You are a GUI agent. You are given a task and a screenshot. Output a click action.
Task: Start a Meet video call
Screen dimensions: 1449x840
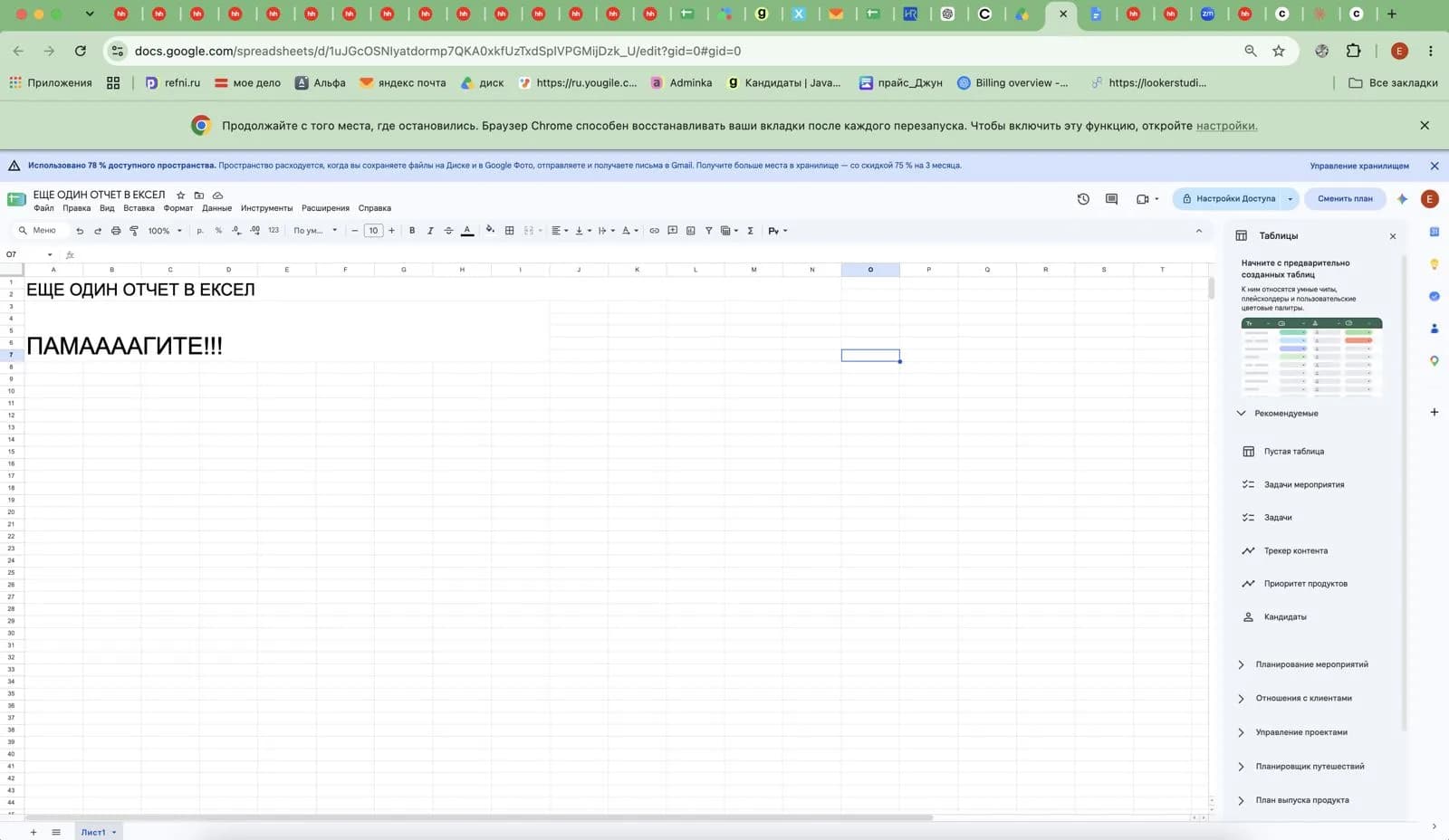click(x=1143, y=199)
